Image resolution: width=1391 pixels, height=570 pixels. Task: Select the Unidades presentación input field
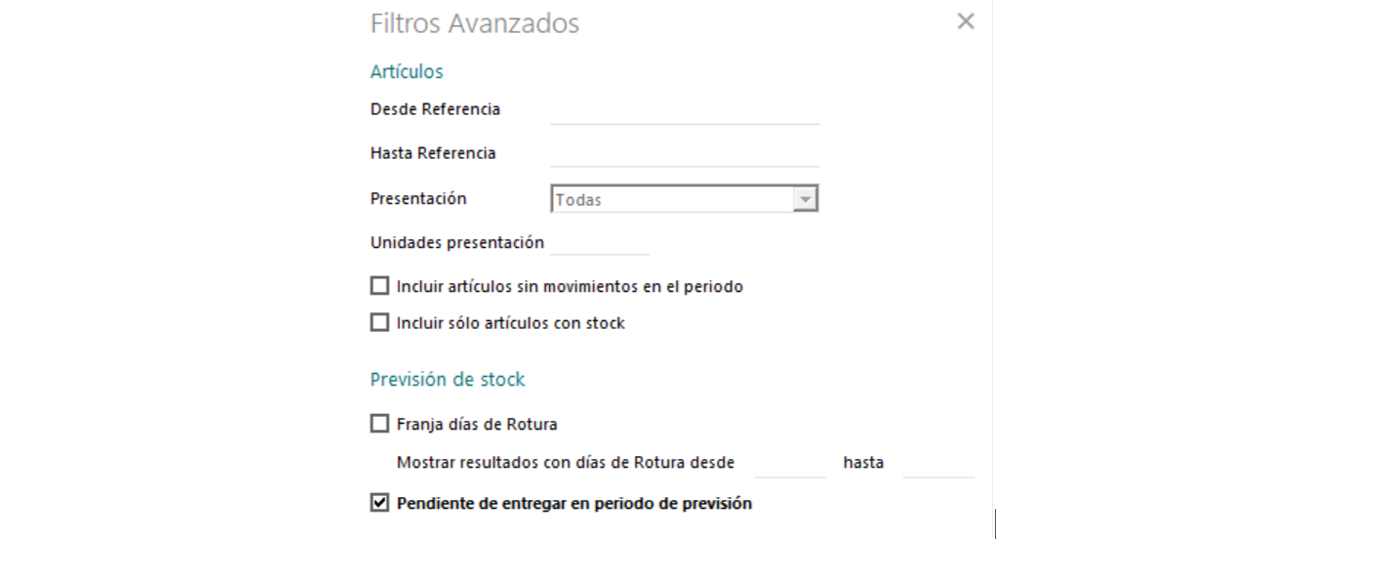coord(599,243)
